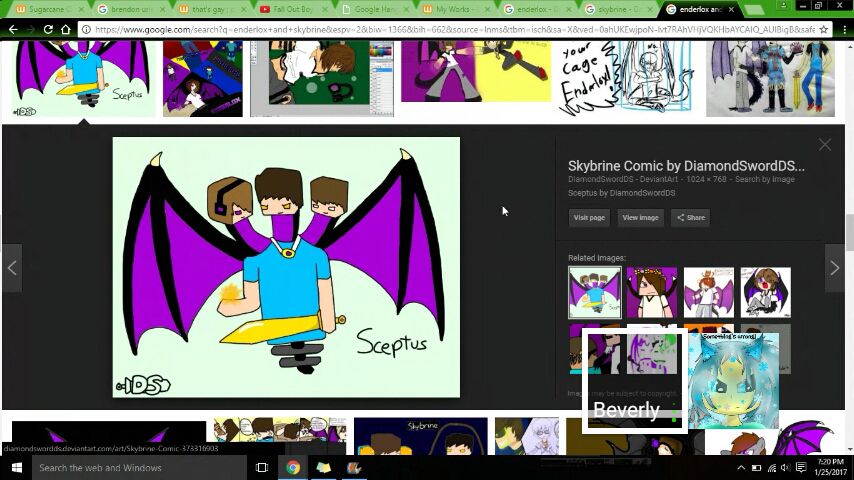This screenshot has height=480, width=854.
Task: Switch to the that's gay tab
Action: pos(210,9)
